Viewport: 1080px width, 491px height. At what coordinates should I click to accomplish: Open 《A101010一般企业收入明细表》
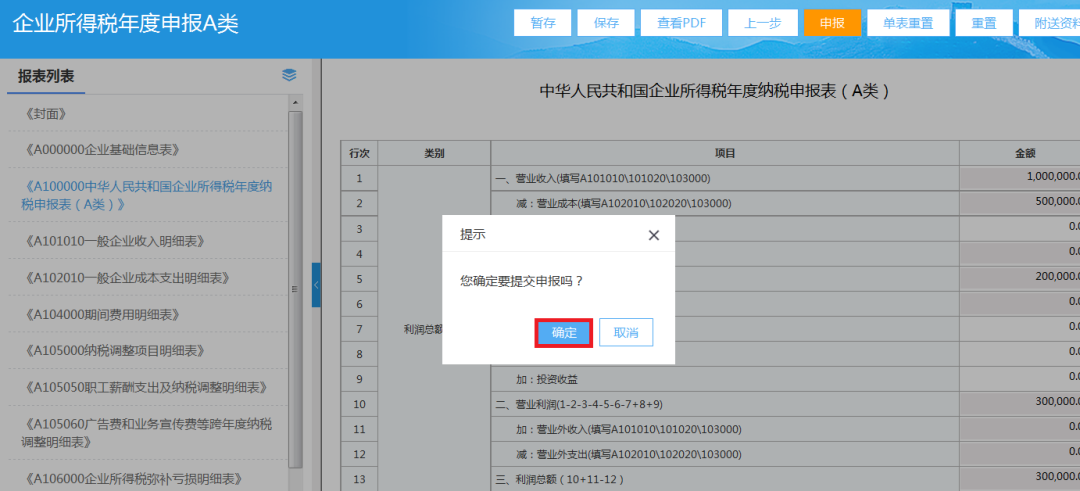pyautogui.click(x=116, y=241)
